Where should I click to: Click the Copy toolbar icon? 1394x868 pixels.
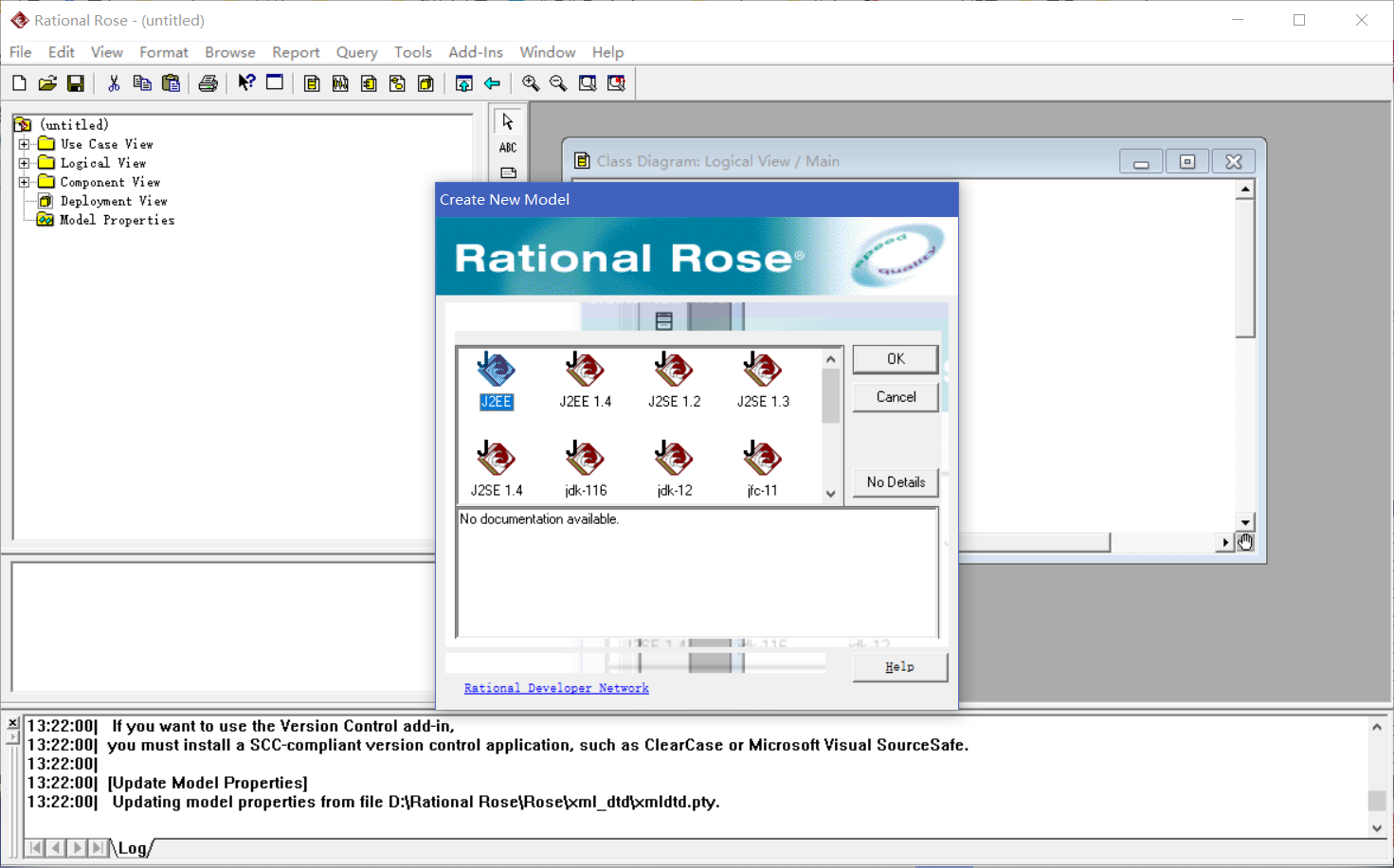[142, 83]
